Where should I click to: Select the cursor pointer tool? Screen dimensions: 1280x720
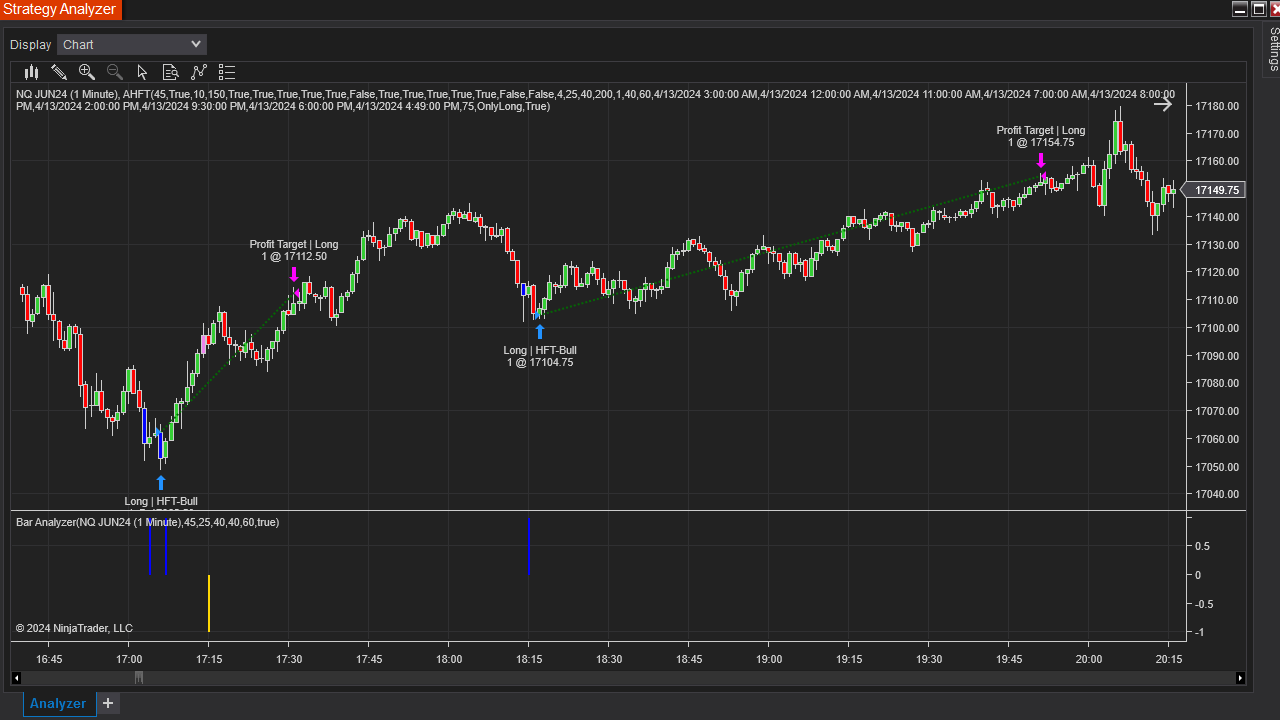(142, 72)
